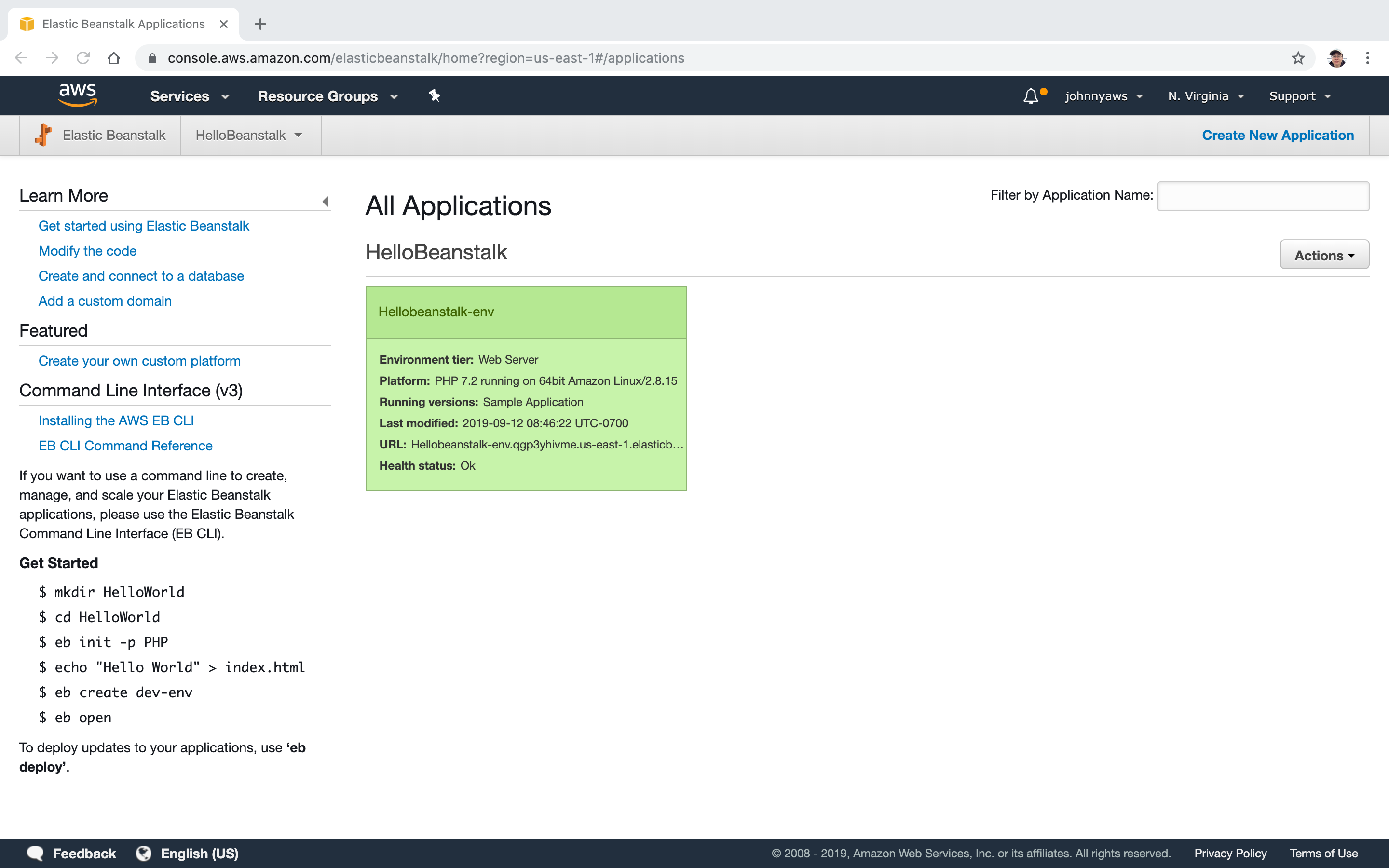1389x868 pixels.
Task: Open the Actions dropdown button
Action: pyautogui.click(x=1324, y=255)
